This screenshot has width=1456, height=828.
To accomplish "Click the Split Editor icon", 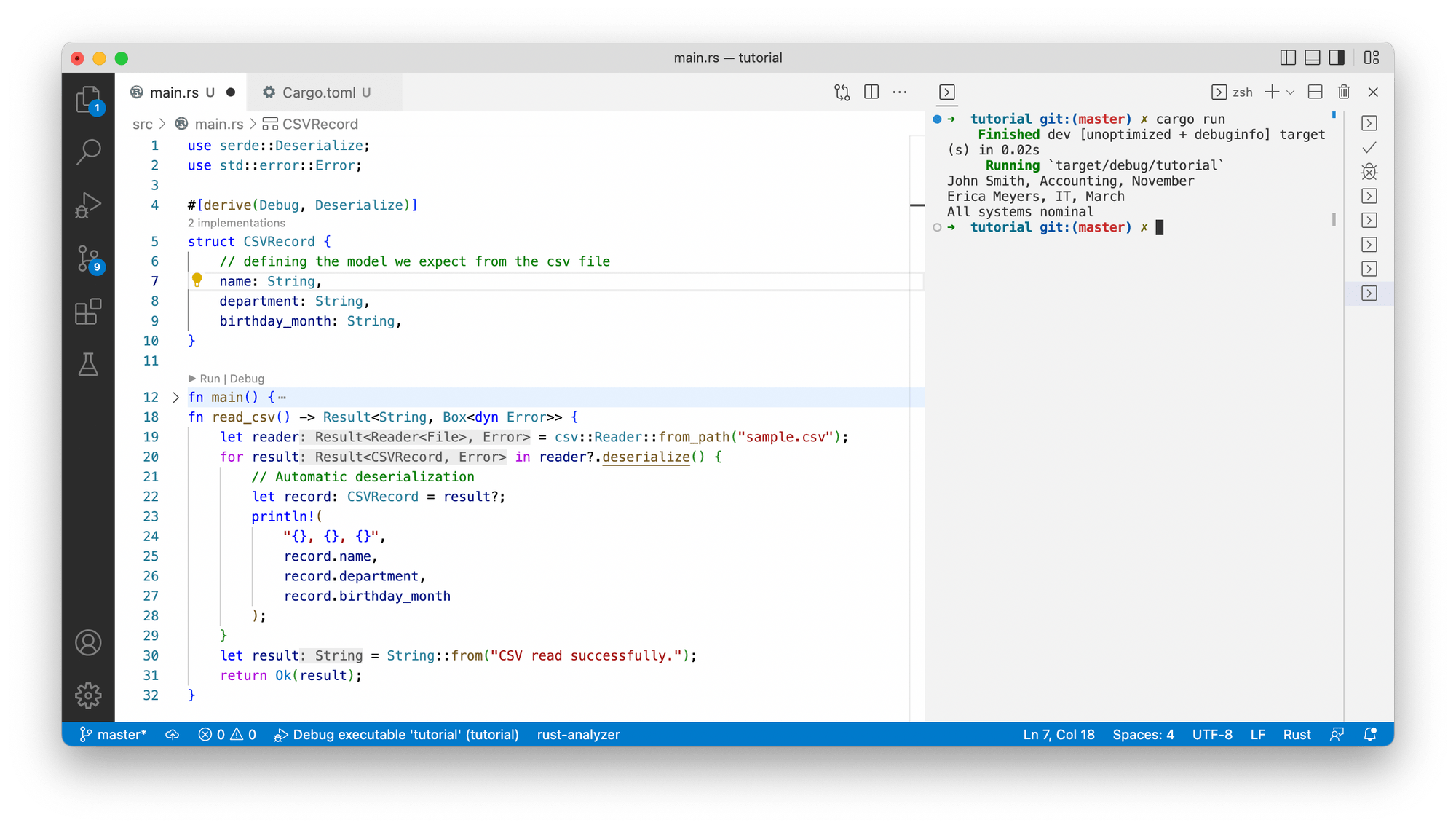I will 871,92.
